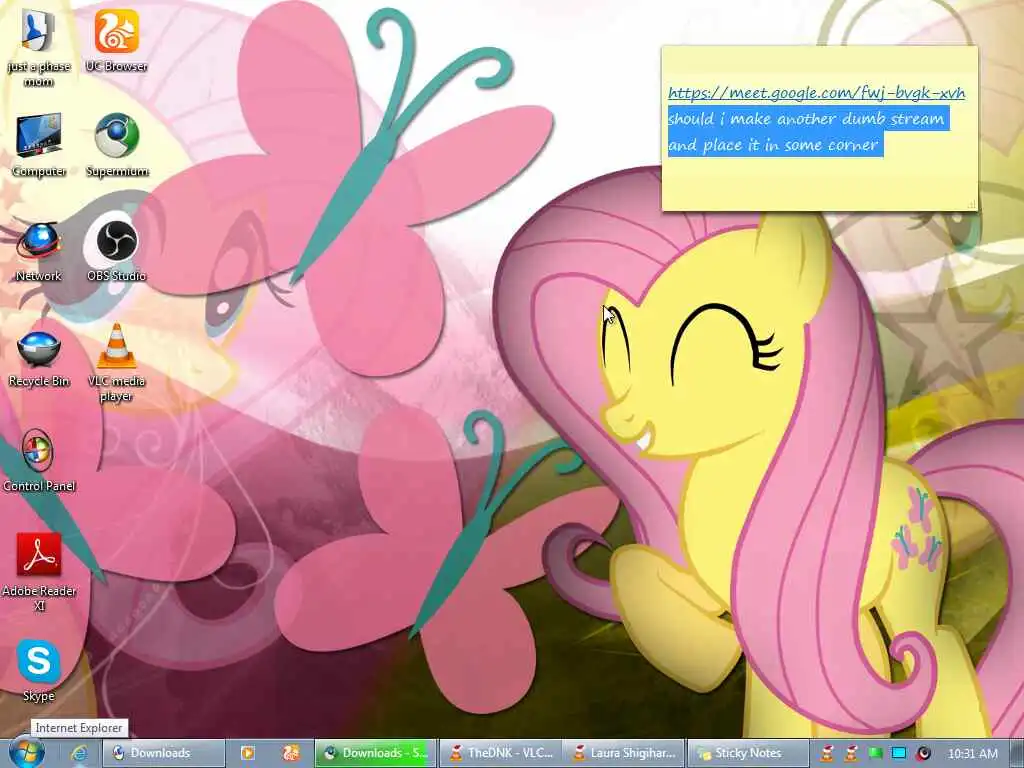Click the 'and place it in some corner' line
Viewport: 1024px width, 768px height.
[x=773, y=145]
